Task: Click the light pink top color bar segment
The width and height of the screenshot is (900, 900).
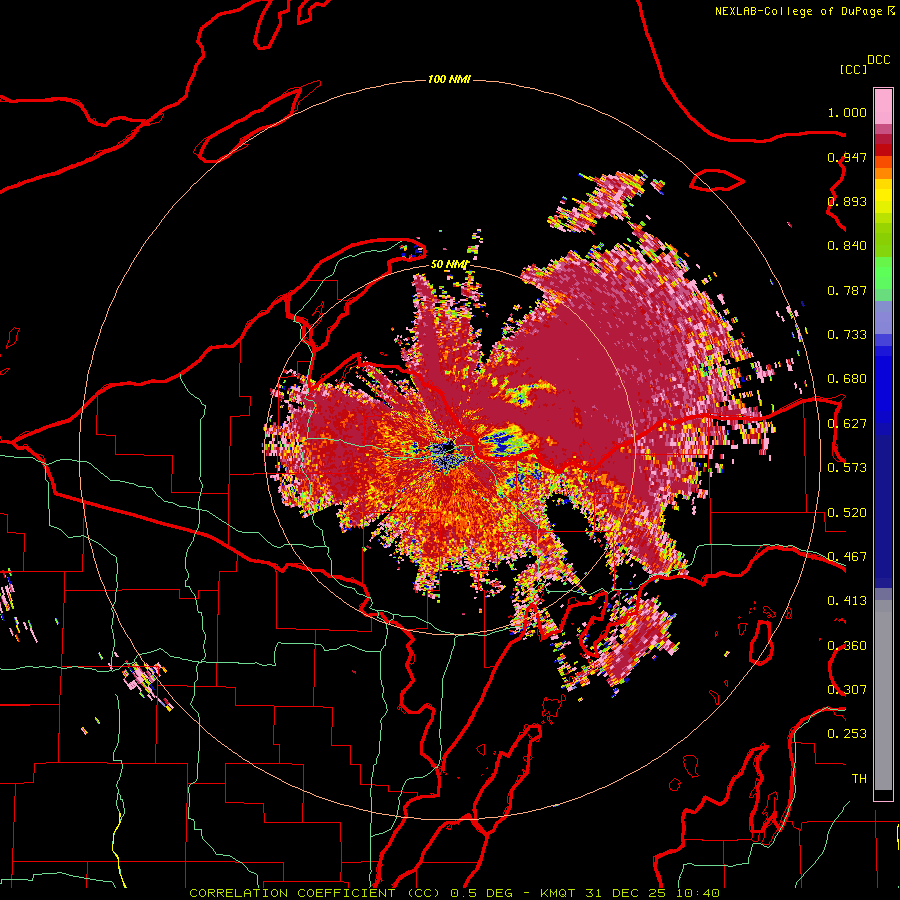Action: 883,106
